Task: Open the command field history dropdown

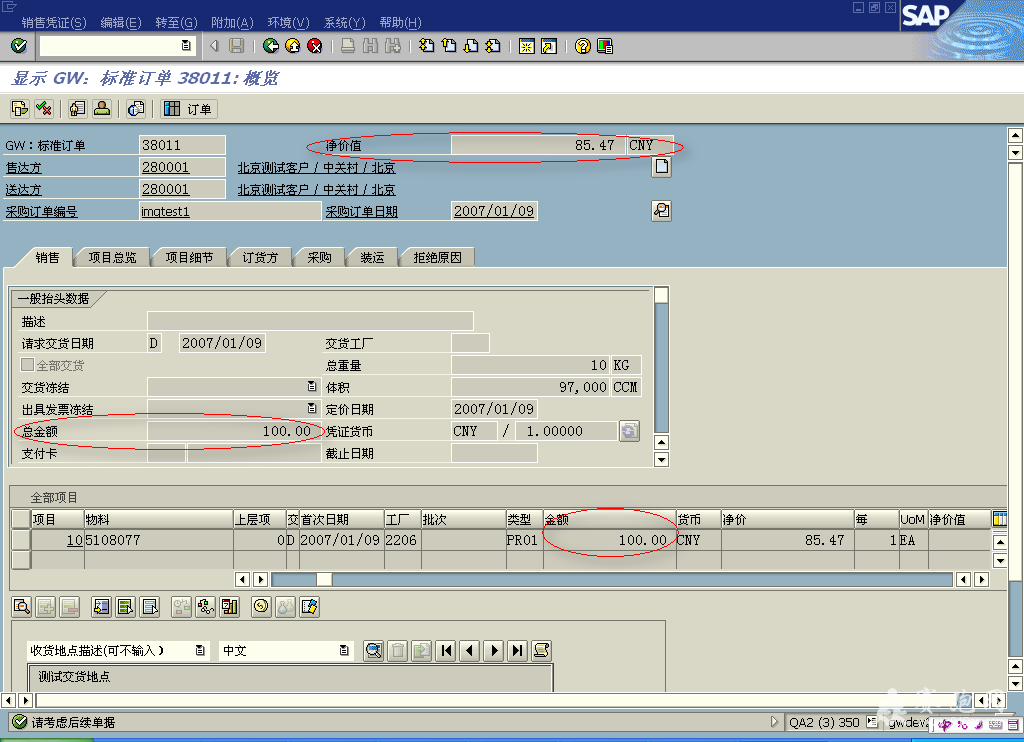Action: pyautogui.click(x=185, y=46)
